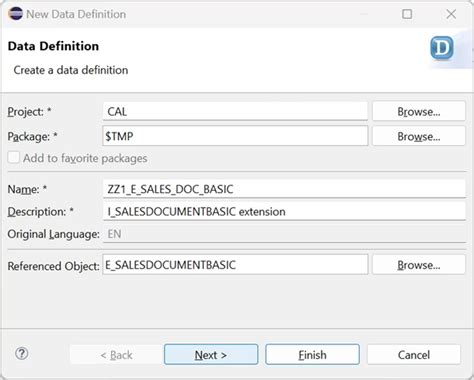This screenshot has width=474, height=380.
Task: Go to Next wizard page
Action: [211, 354]
